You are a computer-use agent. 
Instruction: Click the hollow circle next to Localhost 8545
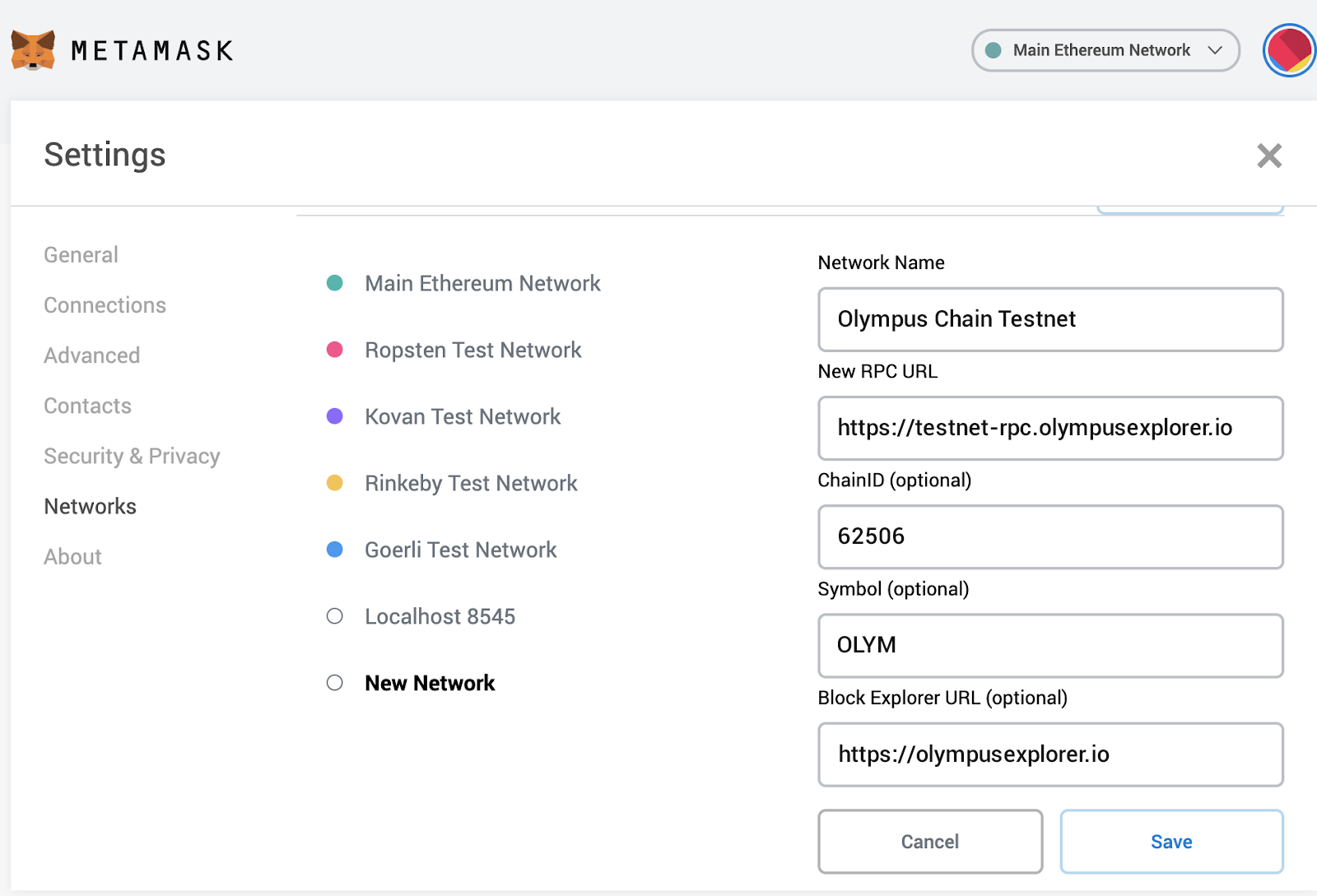click(x=334, y=616)
